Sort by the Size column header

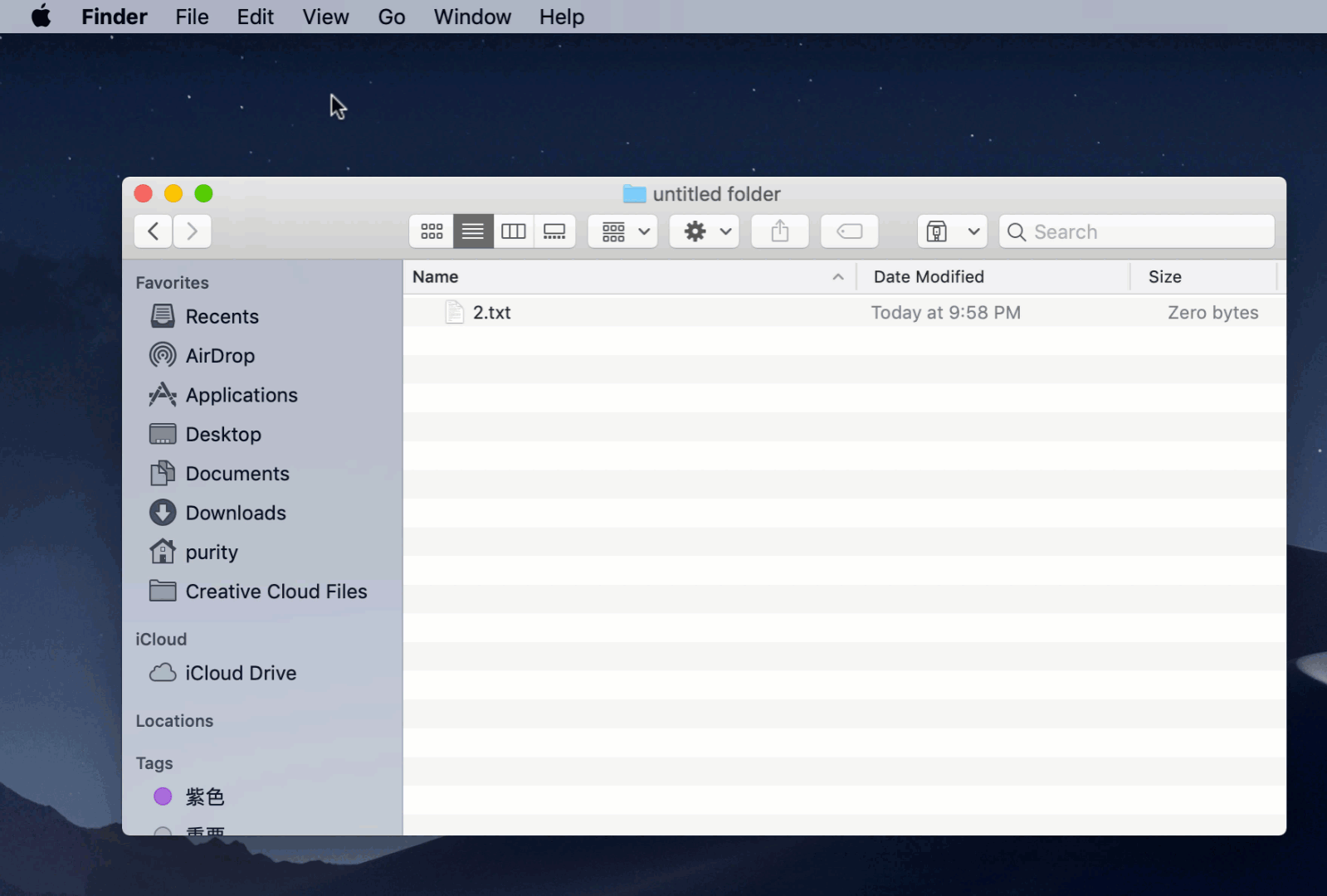point(1203,277)
